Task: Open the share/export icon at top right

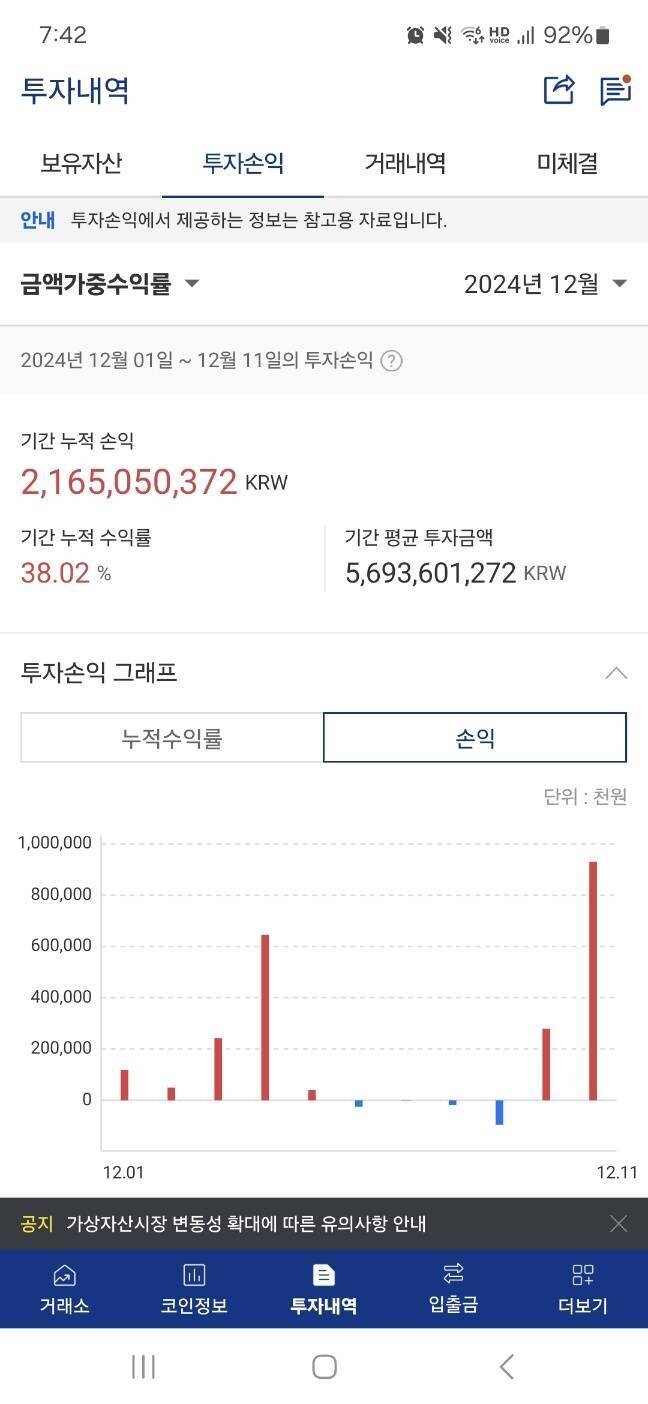Action: pyautogui.click(x=559, y=89)
